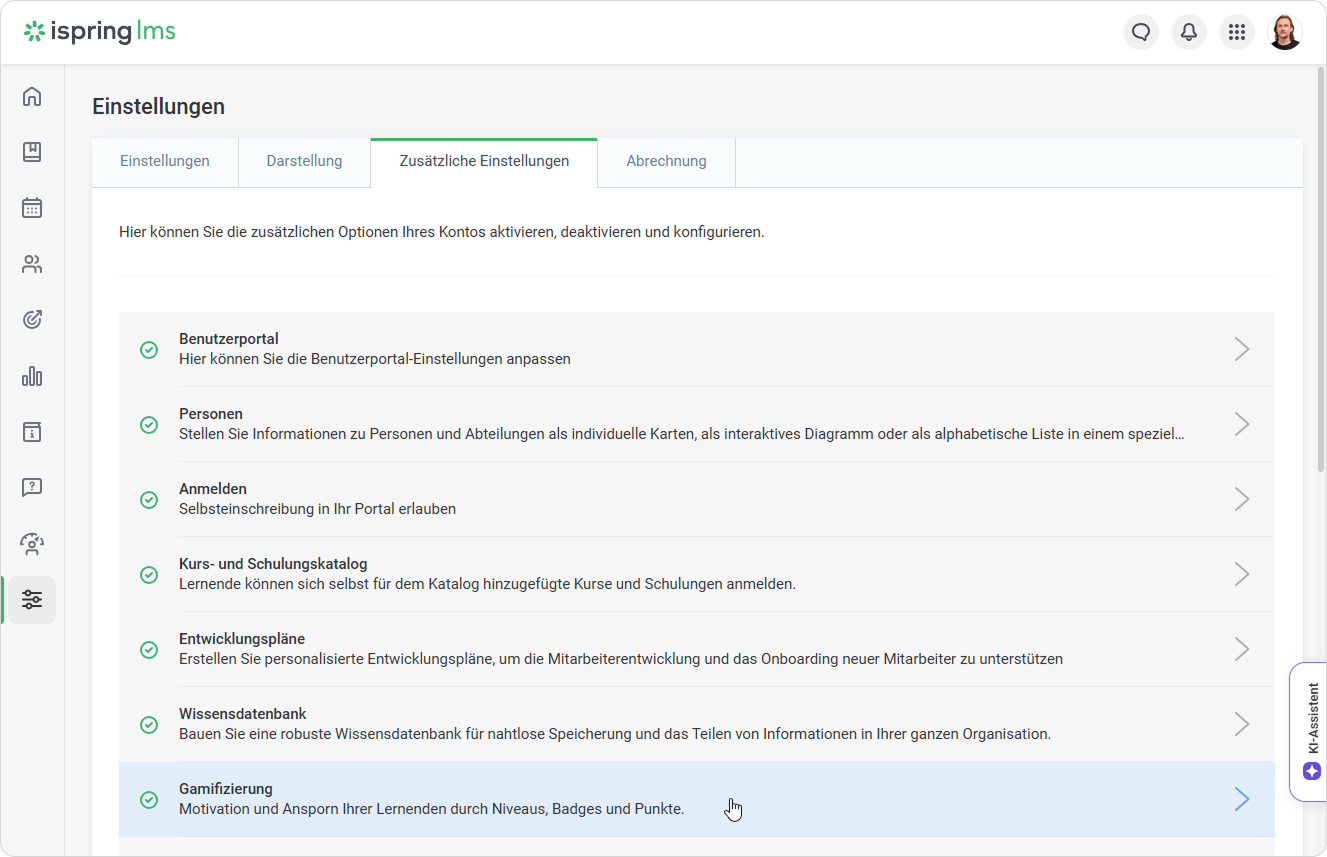The height and width of the screenshot is (857, 1327).
Task: Open the Darstellung tab
Action: click(304, 160)
